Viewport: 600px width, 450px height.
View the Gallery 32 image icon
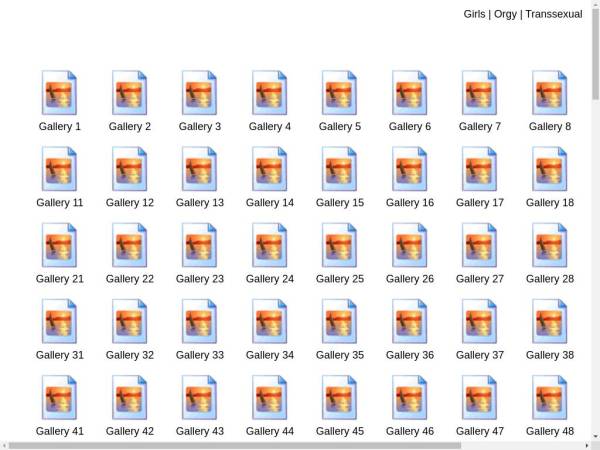click(129, 321)
